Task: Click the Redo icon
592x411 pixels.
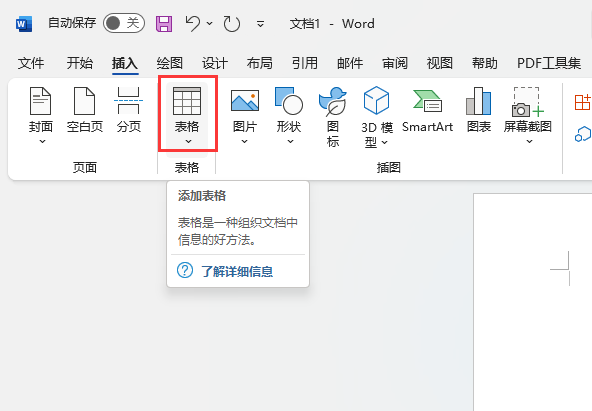Action: [x=231, y=24]
